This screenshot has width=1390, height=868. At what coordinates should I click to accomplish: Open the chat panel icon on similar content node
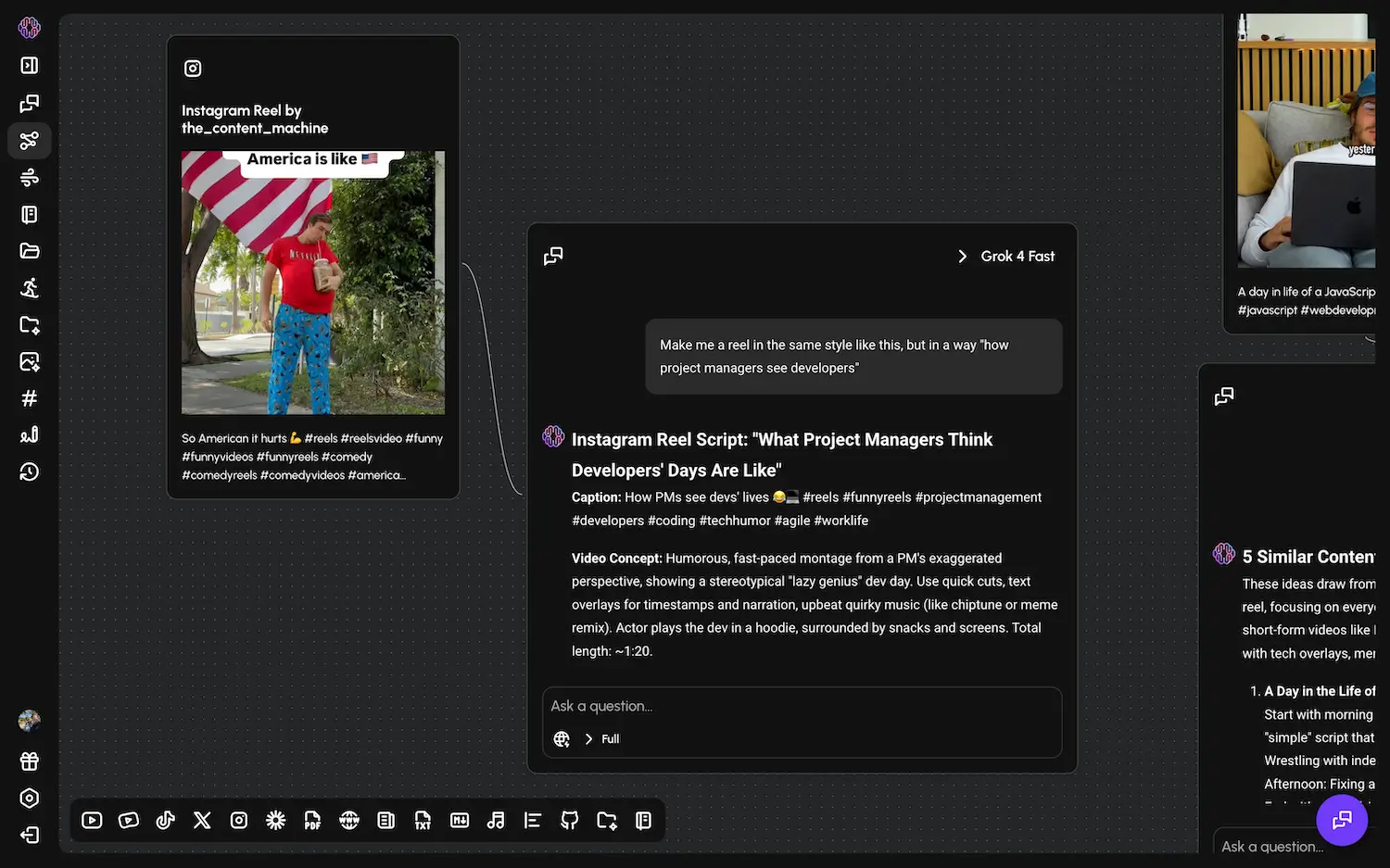[1223, 396]
